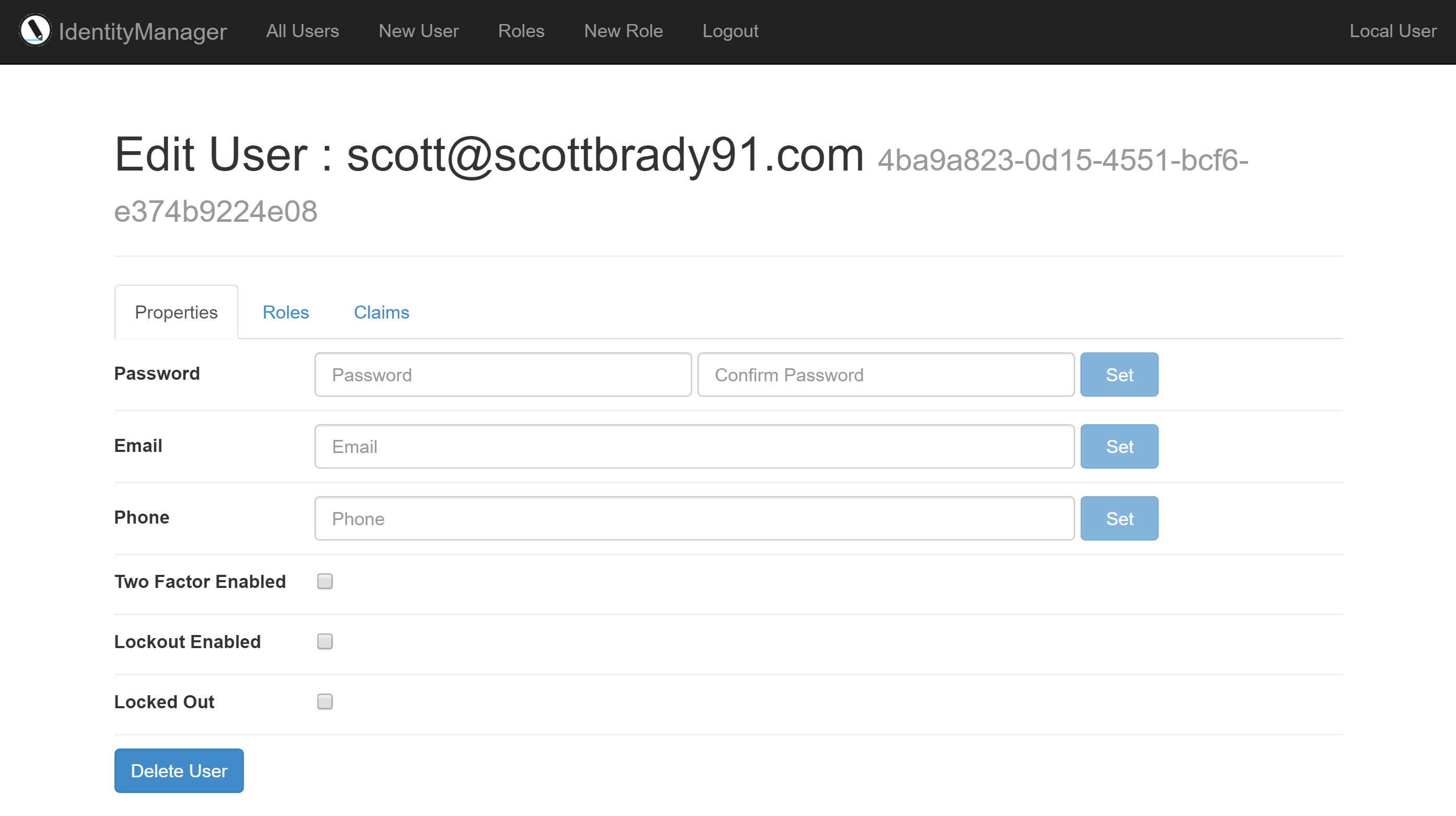
Task: Click the Locked Out label
Action: point(165,701)
